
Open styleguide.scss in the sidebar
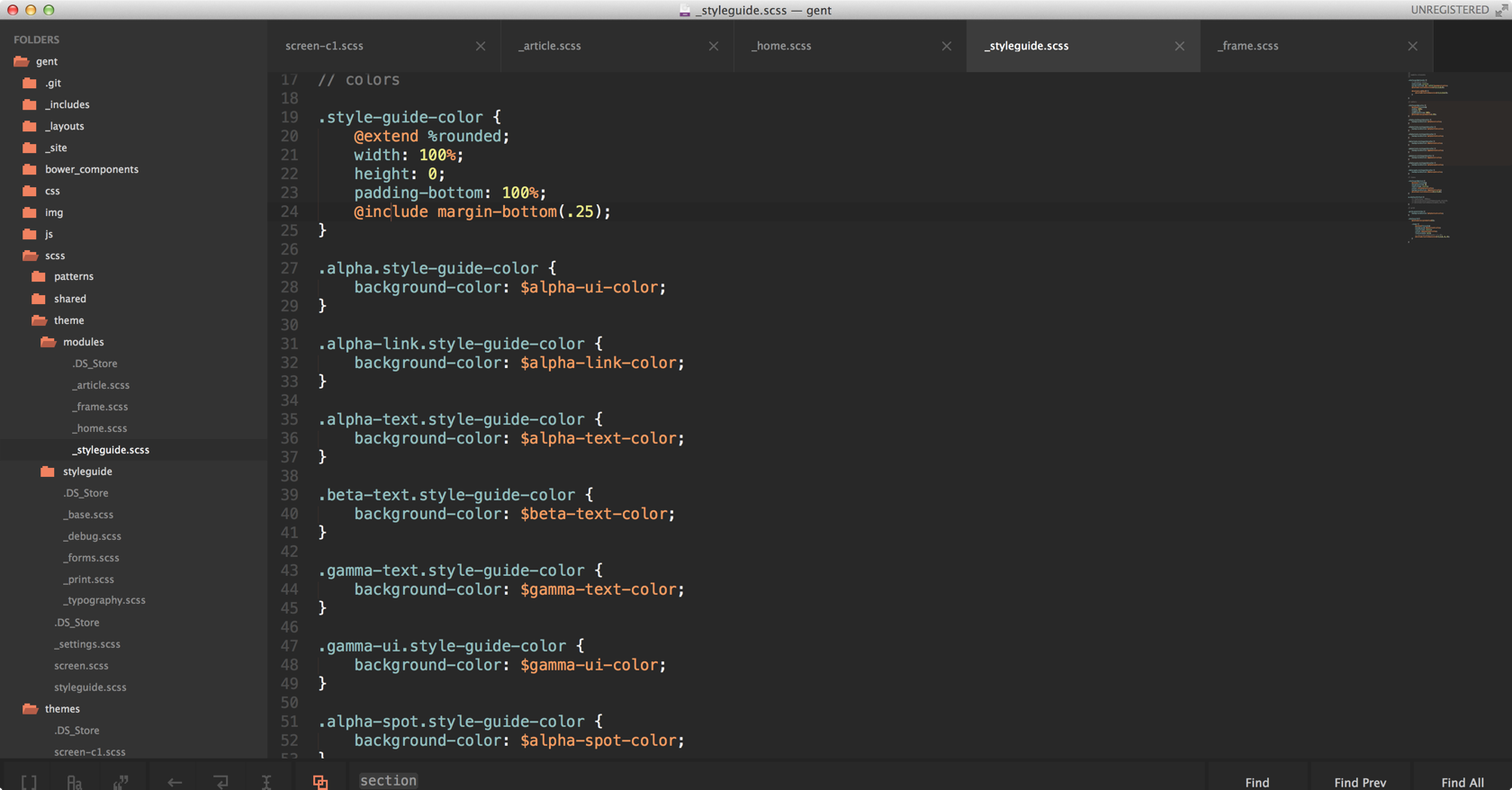[90, 687]
